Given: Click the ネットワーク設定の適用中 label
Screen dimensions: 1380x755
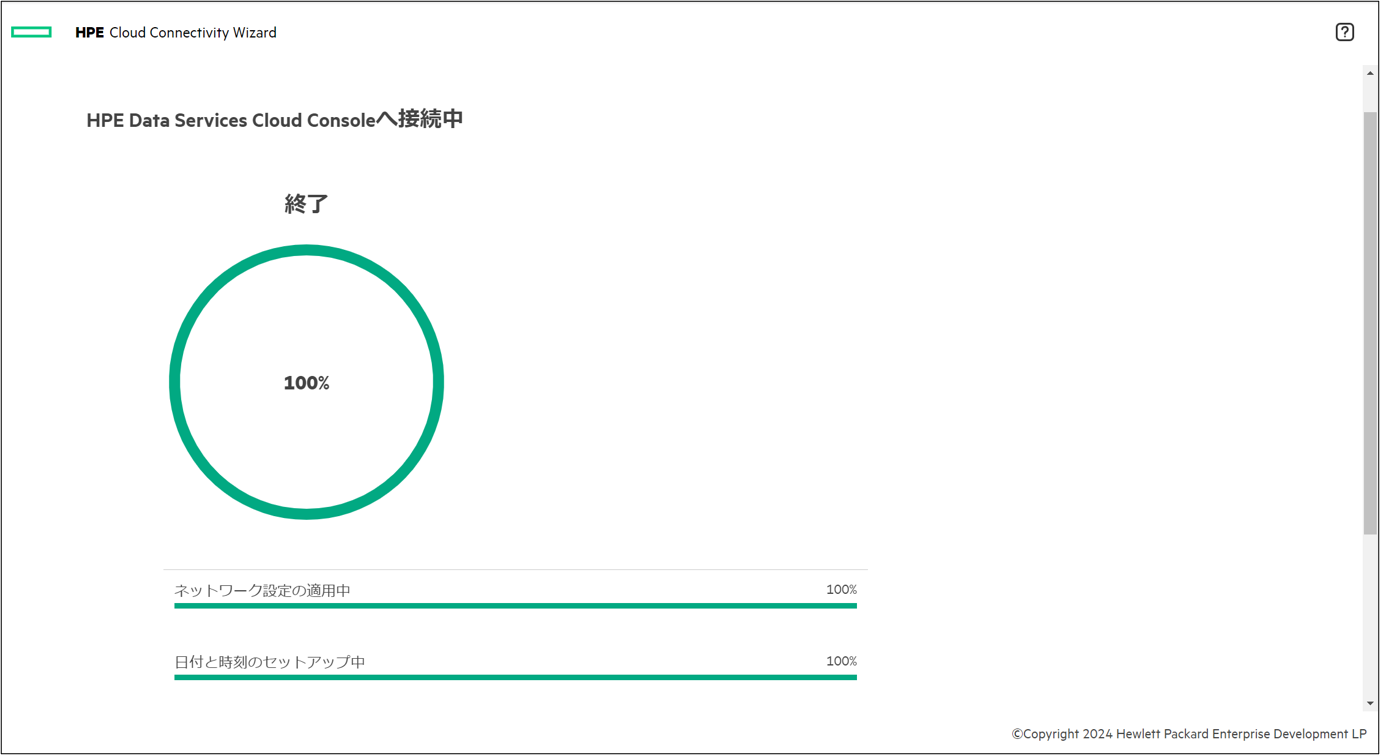Looking at the screenshot, I should pyautogui.click(x=262, y=590).
